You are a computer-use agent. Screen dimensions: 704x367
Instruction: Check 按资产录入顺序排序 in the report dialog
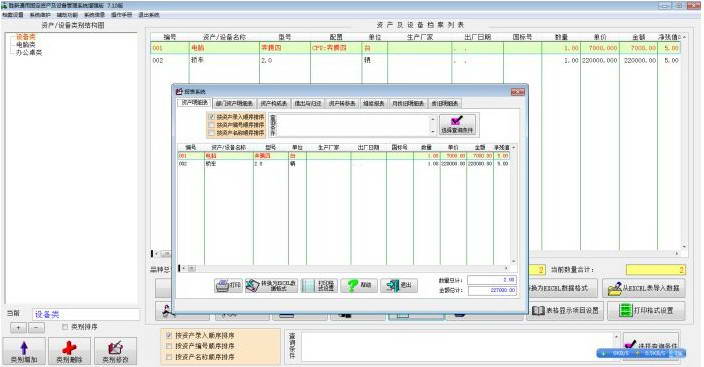[x=211, y=117]
